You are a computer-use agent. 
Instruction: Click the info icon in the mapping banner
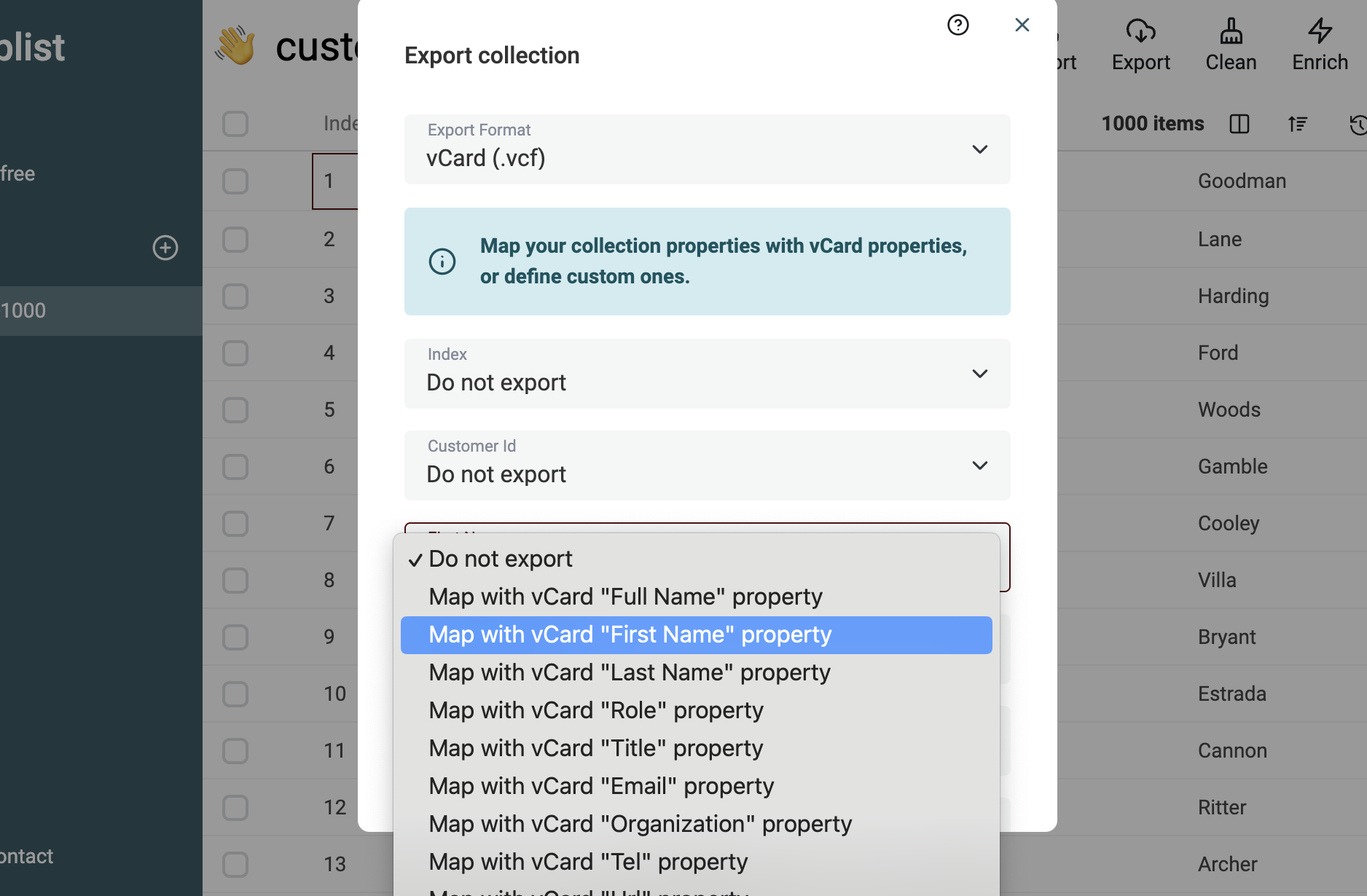tap(442, 261)
